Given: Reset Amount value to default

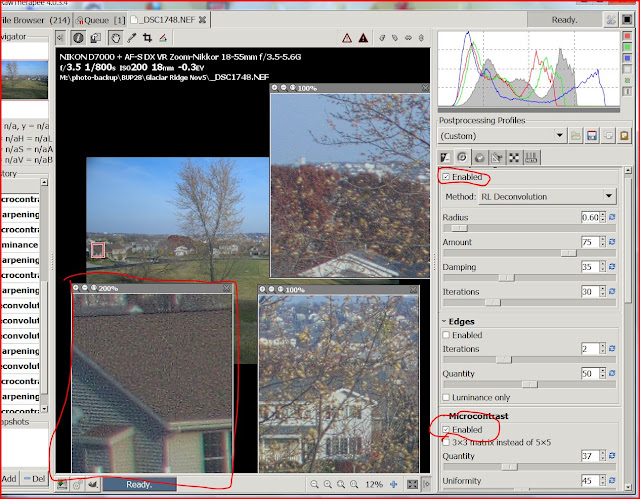Looking at the screenshot, I should coord(612,242).
